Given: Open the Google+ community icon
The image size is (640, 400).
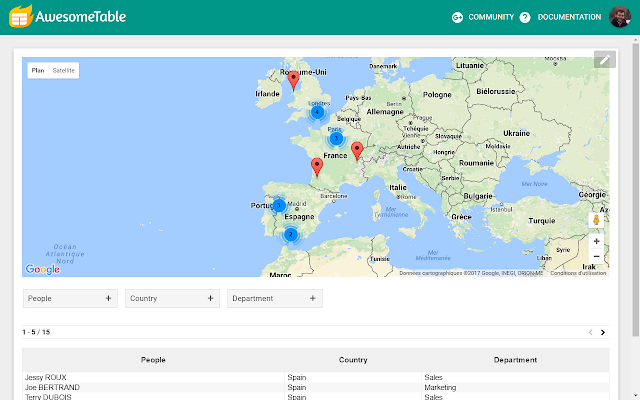Looking at the screenshot, I should click(457, 17).
